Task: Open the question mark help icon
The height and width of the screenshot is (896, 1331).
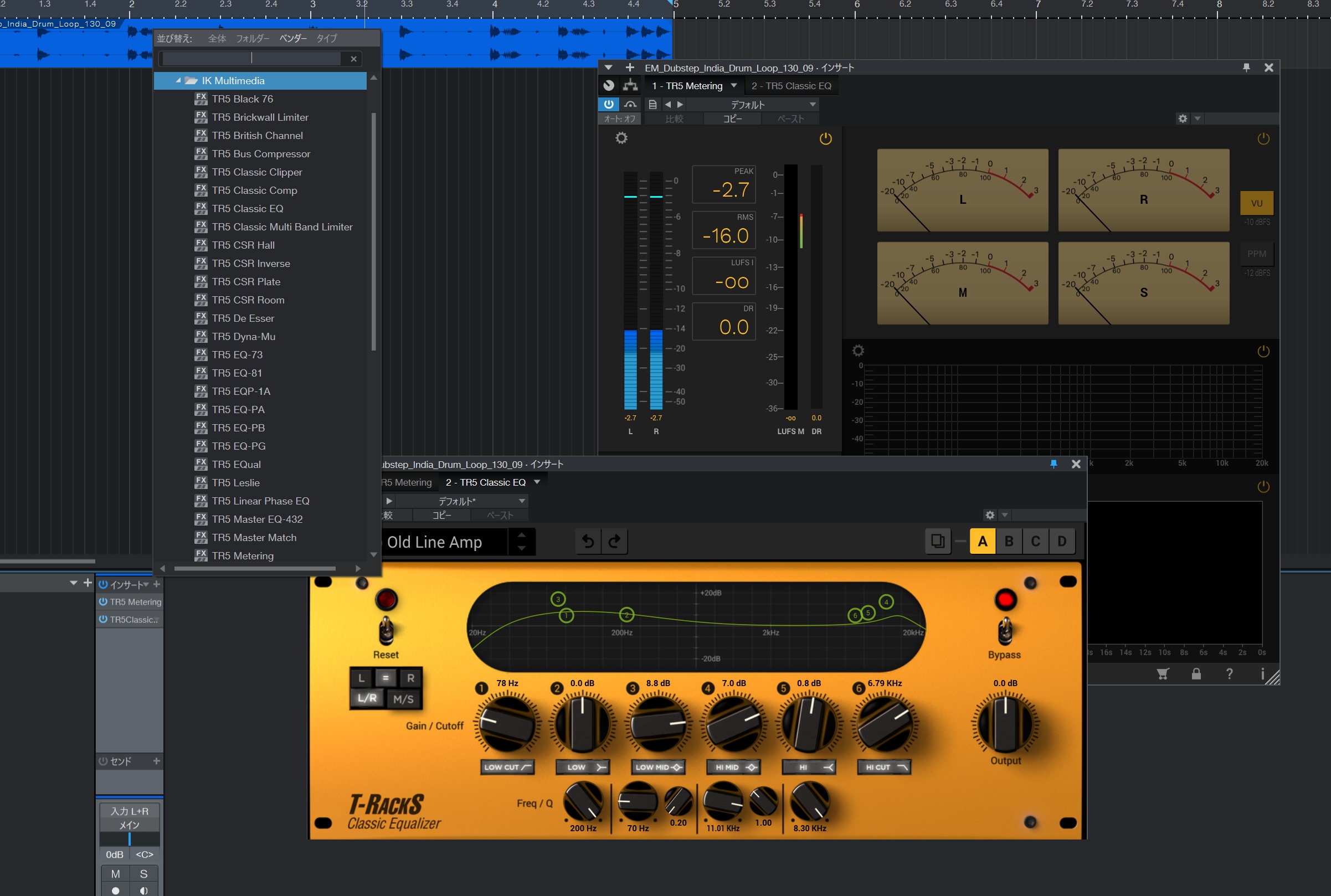Action: 1229,674
